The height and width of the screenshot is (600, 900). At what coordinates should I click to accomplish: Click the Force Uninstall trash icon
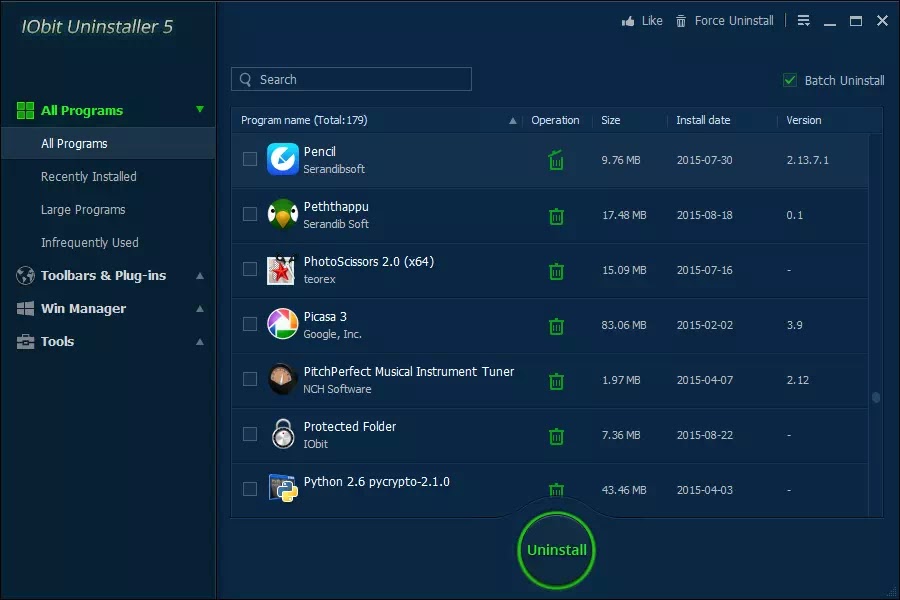click(x=681, y=21)
